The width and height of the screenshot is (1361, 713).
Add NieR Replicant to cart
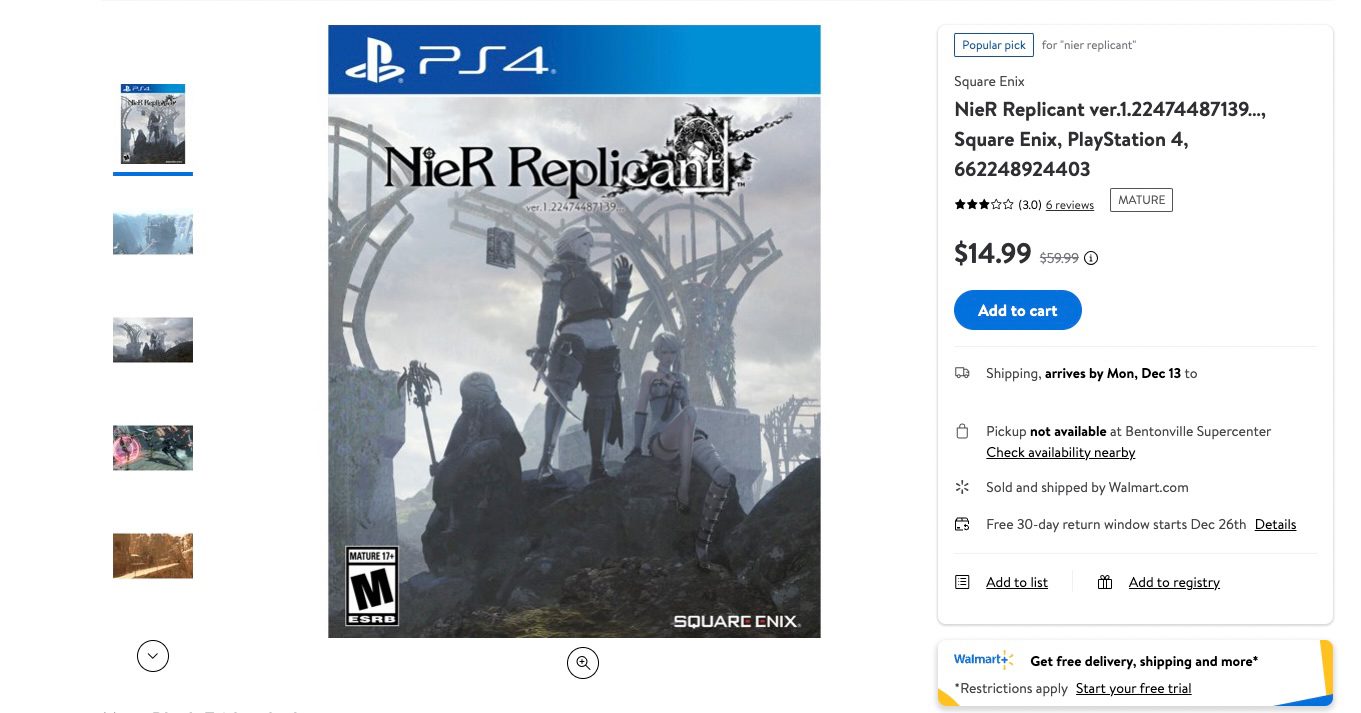pyautogui.click(x=1017, y=310)
